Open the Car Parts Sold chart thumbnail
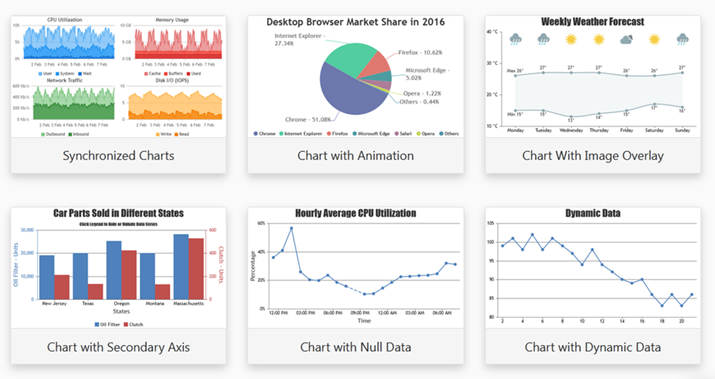Screen dimensions: 715x379 click(119, 268)
